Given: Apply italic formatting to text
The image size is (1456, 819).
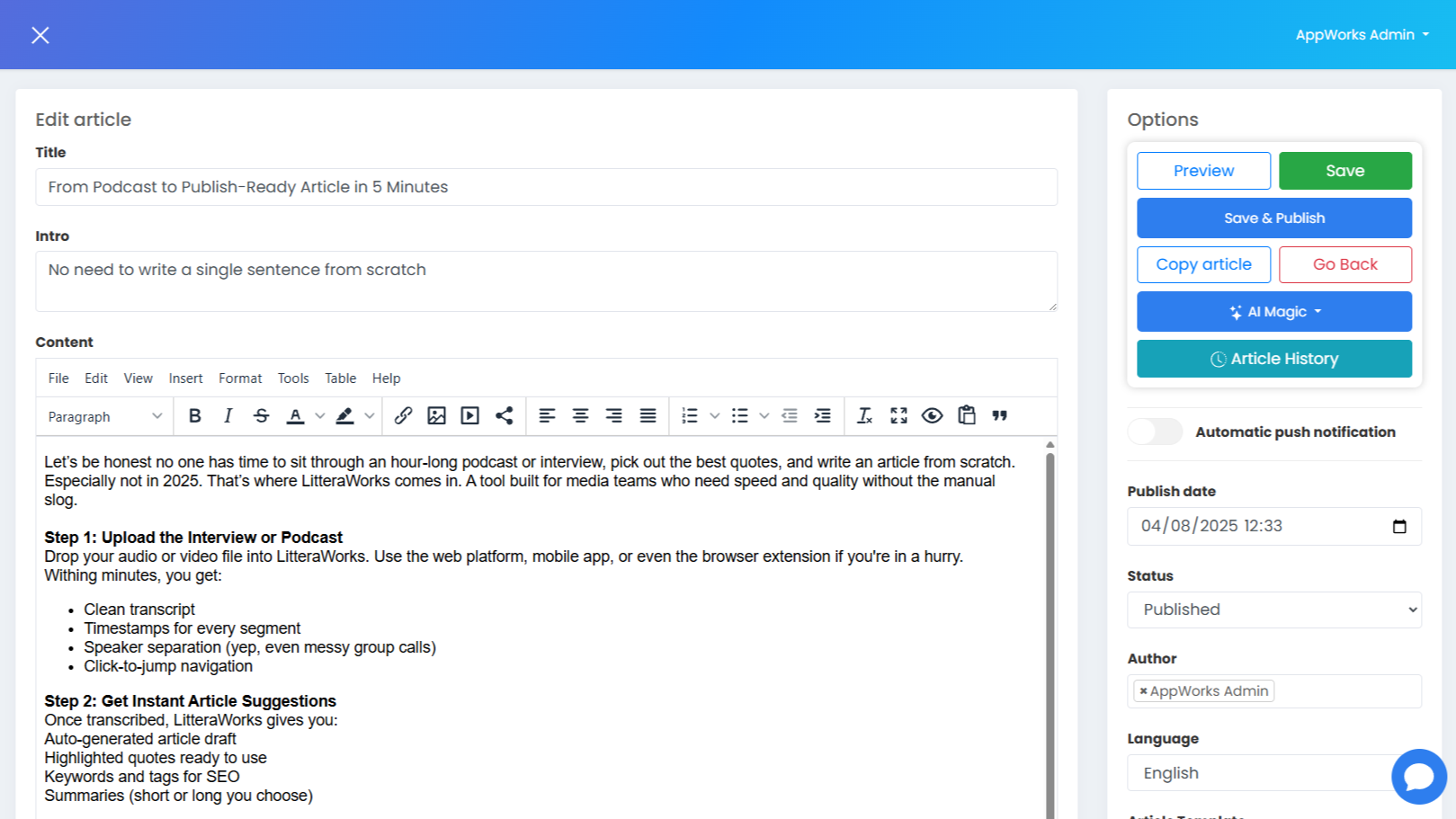Looking at the screenshot, I should (228, 415).
